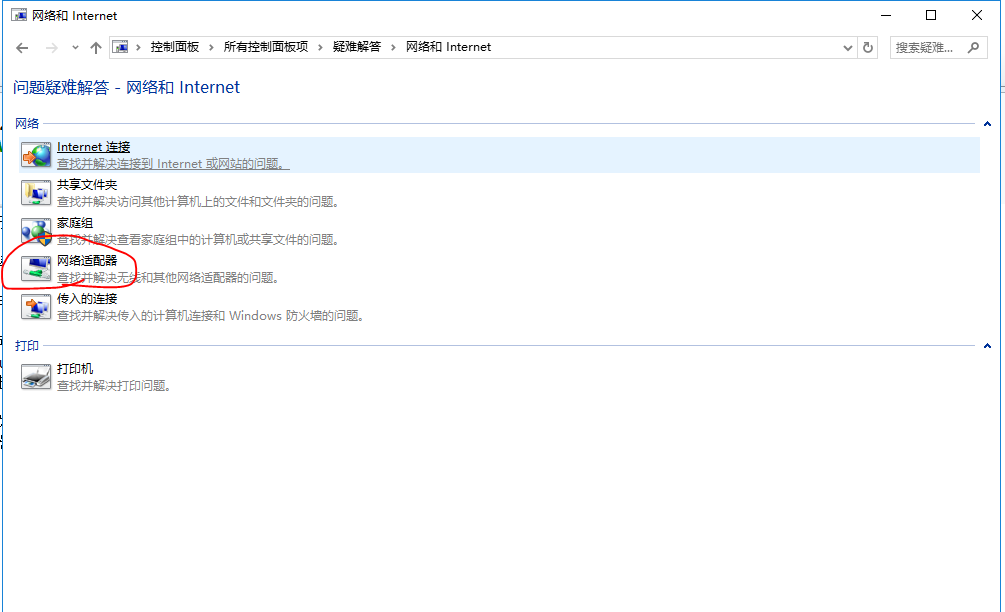Screen dimensions: 1005x612
Task: Click the Control Panel icon in address bar
Action: coord(120,46)
